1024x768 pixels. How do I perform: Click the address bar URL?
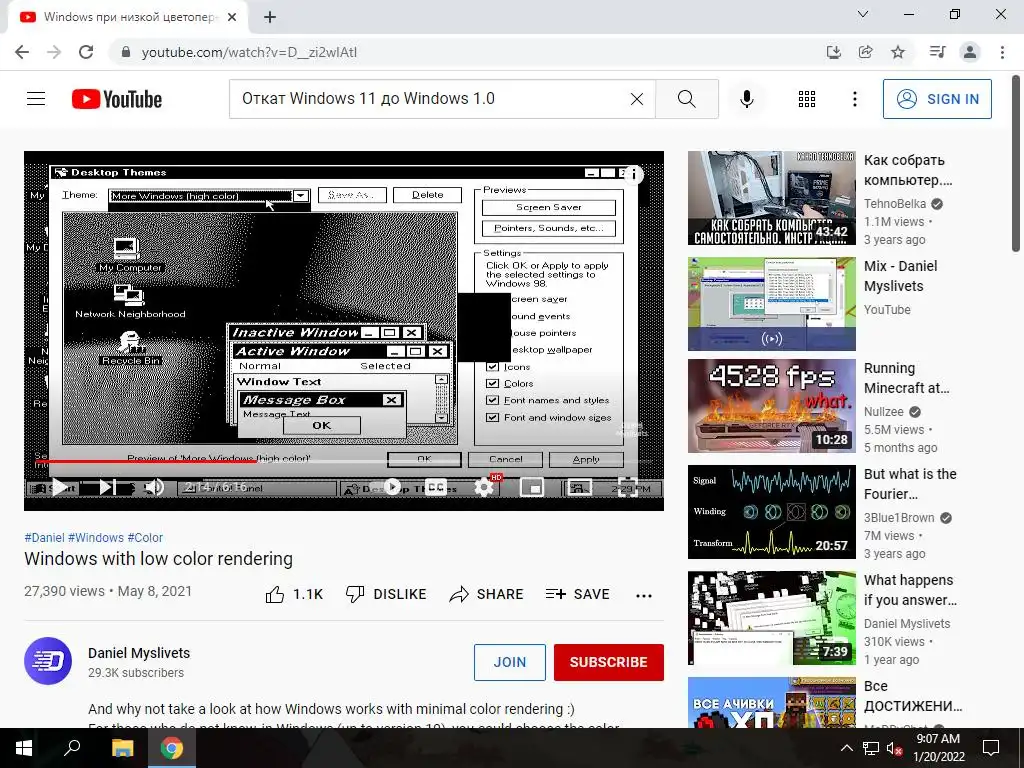pos(249,52)
